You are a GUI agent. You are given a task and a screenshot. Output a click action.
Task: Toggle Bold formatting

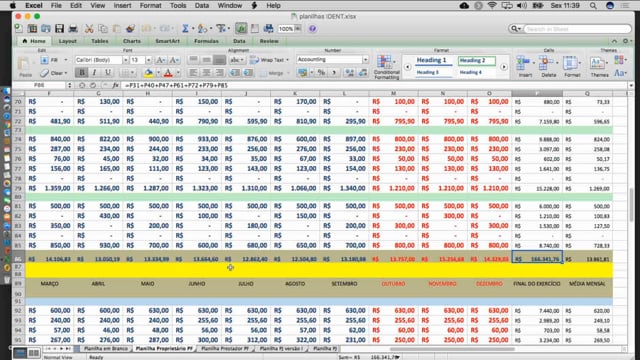82,73
